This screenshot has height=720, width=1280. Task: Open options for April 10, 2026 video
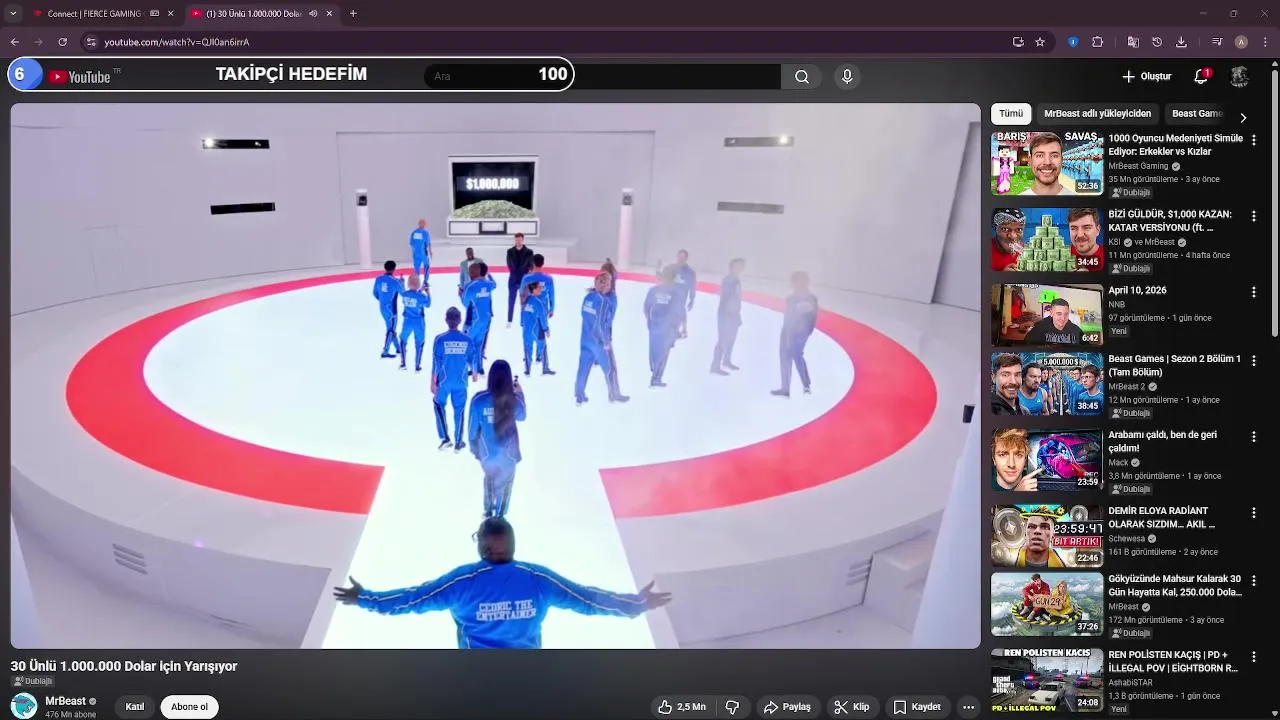pos(1254,292)
